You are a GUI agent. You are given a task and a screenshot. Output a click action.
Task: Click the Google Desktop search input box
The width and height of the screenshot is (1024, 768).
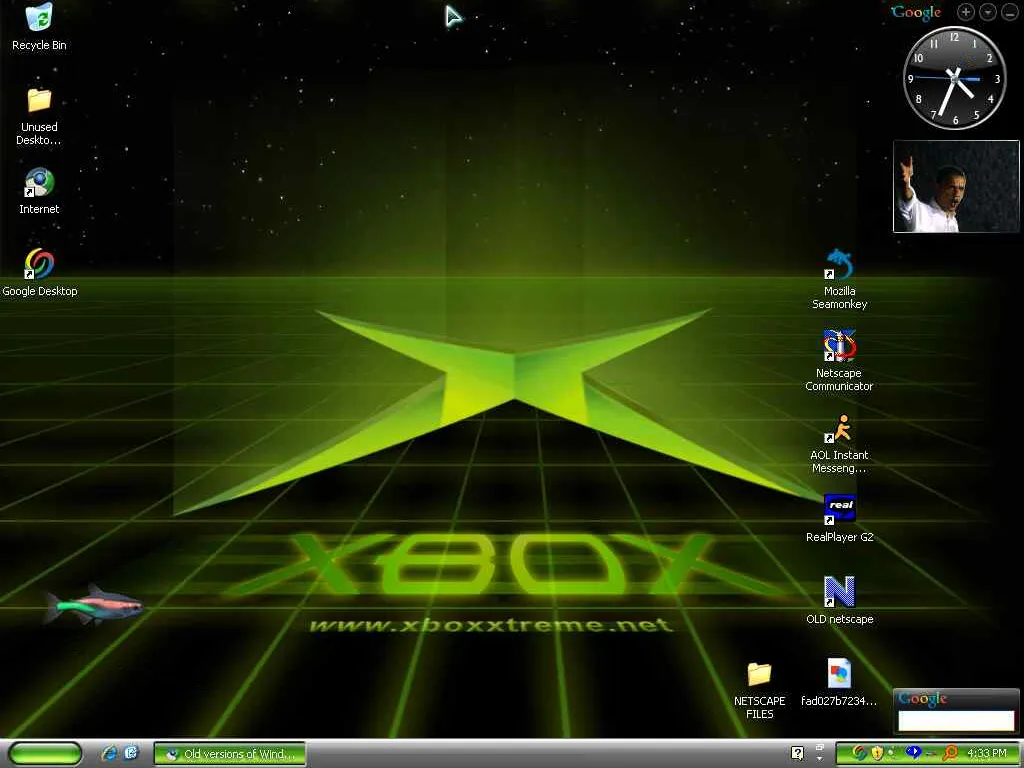pyautogui.click(x=956, y=720)
